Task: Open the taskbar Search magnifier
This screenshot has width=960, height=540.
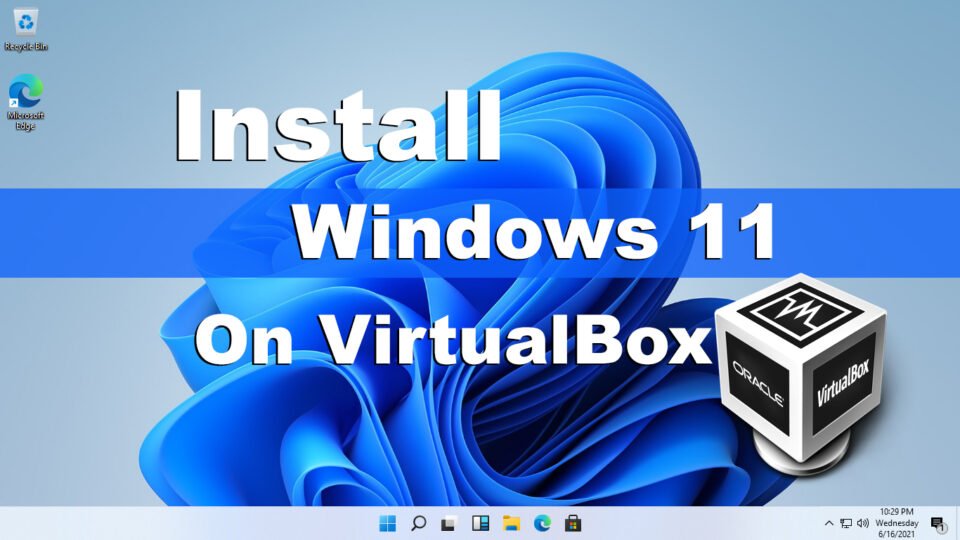Action: 419,523
